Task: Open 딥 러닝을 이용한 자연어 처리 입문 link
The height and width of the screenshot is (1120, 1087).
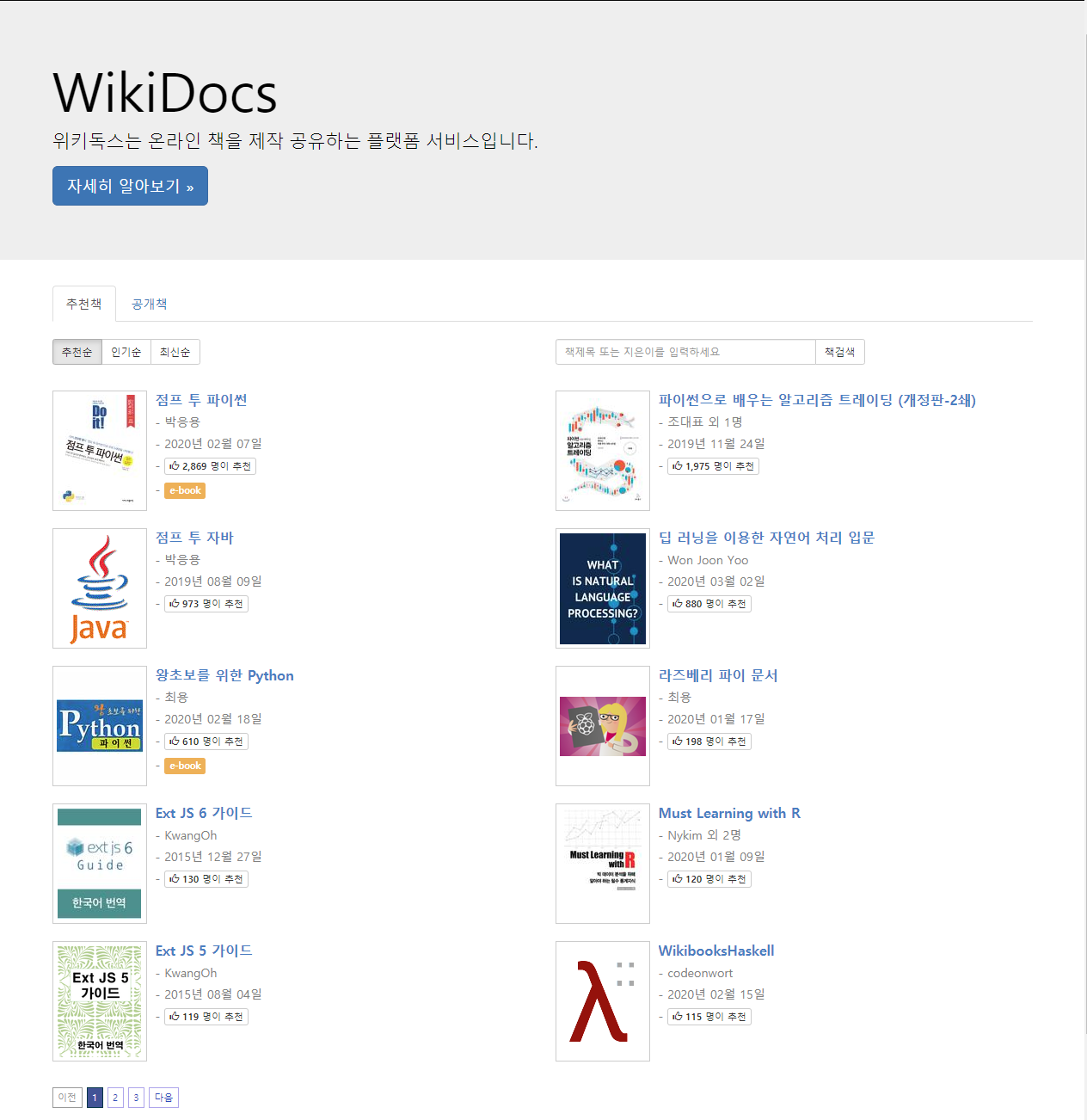Action: point(766,538)
